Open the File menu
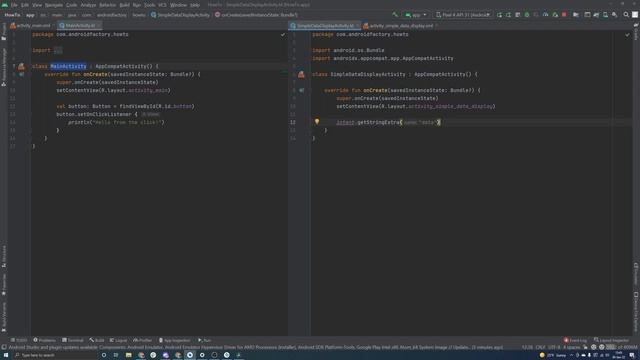This screenshot has width=640, height=360. click(14, 5)
